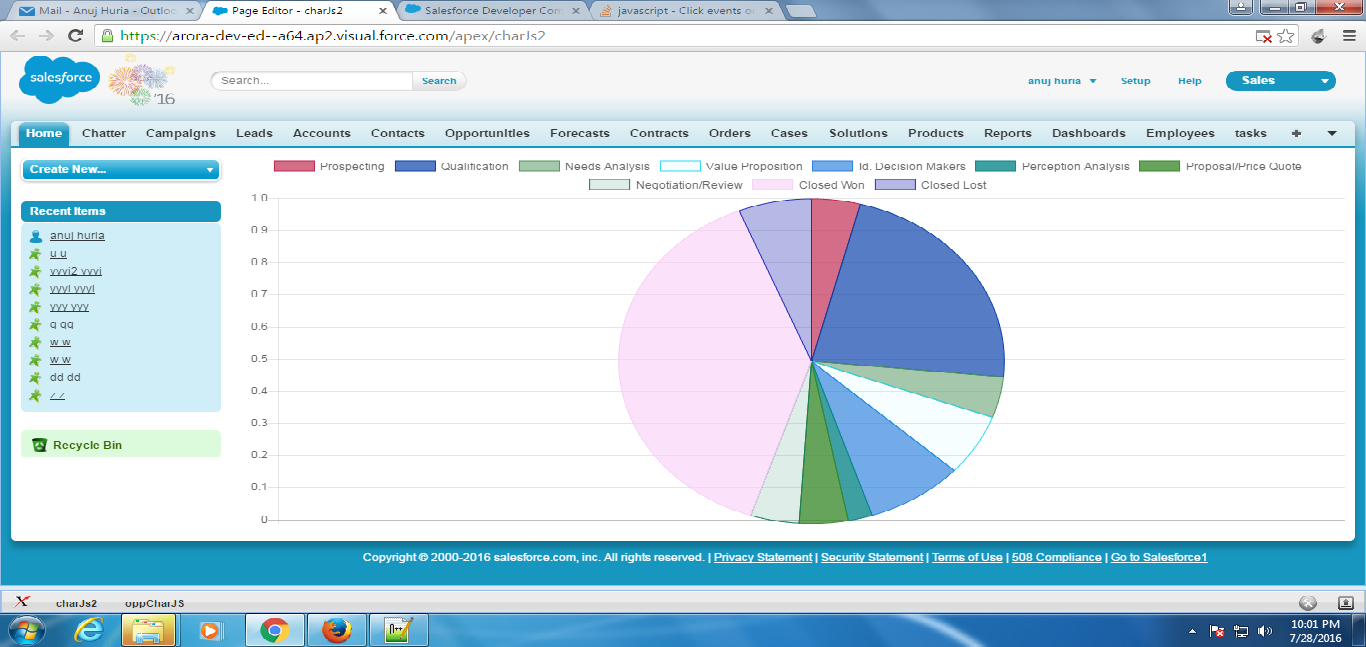1366x647 pixels.
Task: Click the X icon in the developer console bar
Action: tap(22, 602)
